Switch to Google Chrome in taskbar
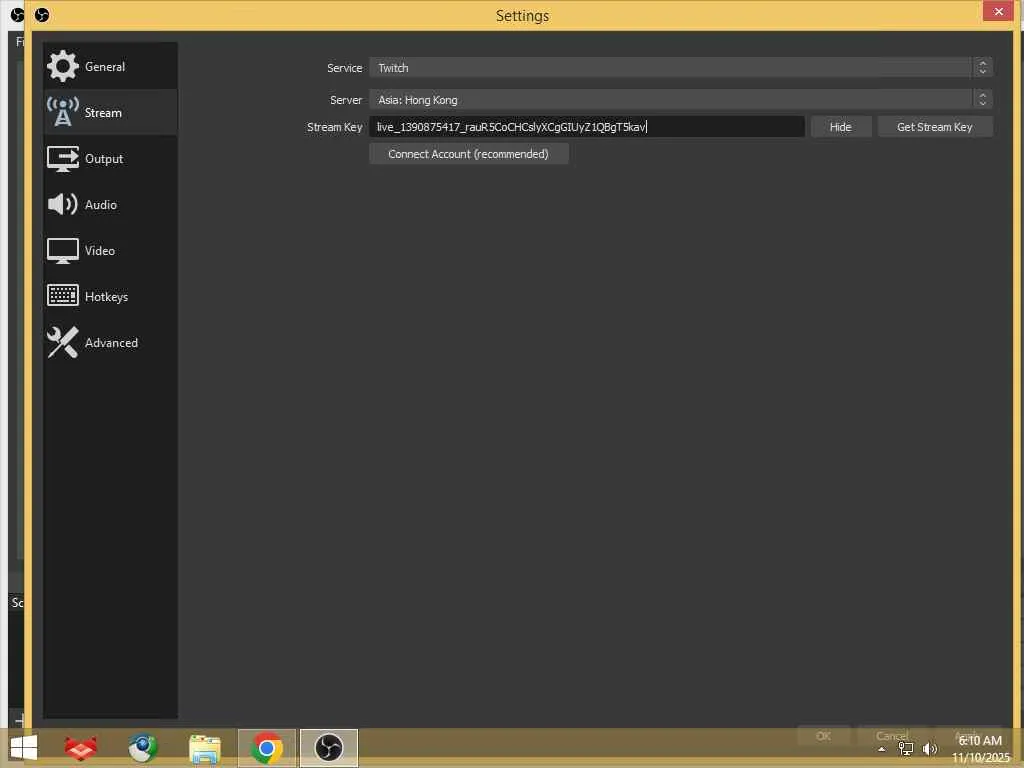 (266, 748)
